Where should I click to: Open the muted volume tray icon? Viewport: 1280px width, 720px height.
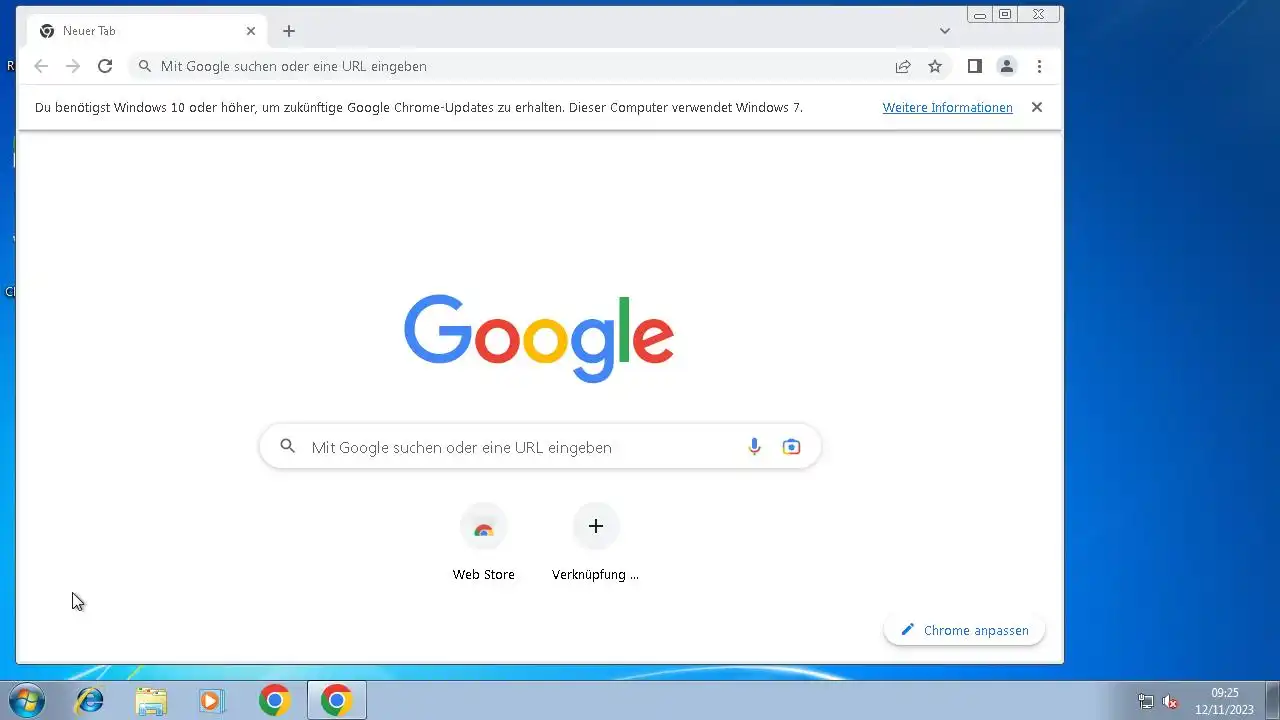[x=1170, y=702]
